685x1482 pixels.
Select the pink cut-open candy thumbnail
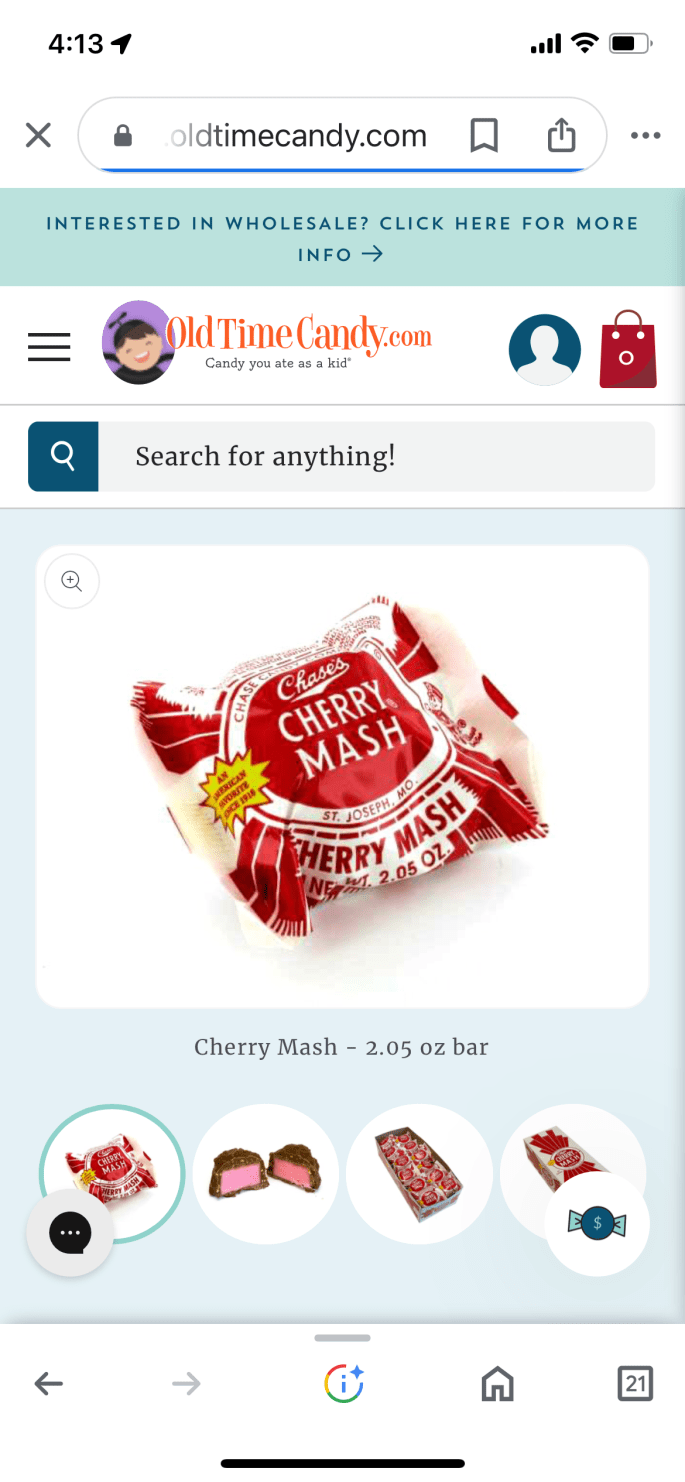coord(265,1173)
